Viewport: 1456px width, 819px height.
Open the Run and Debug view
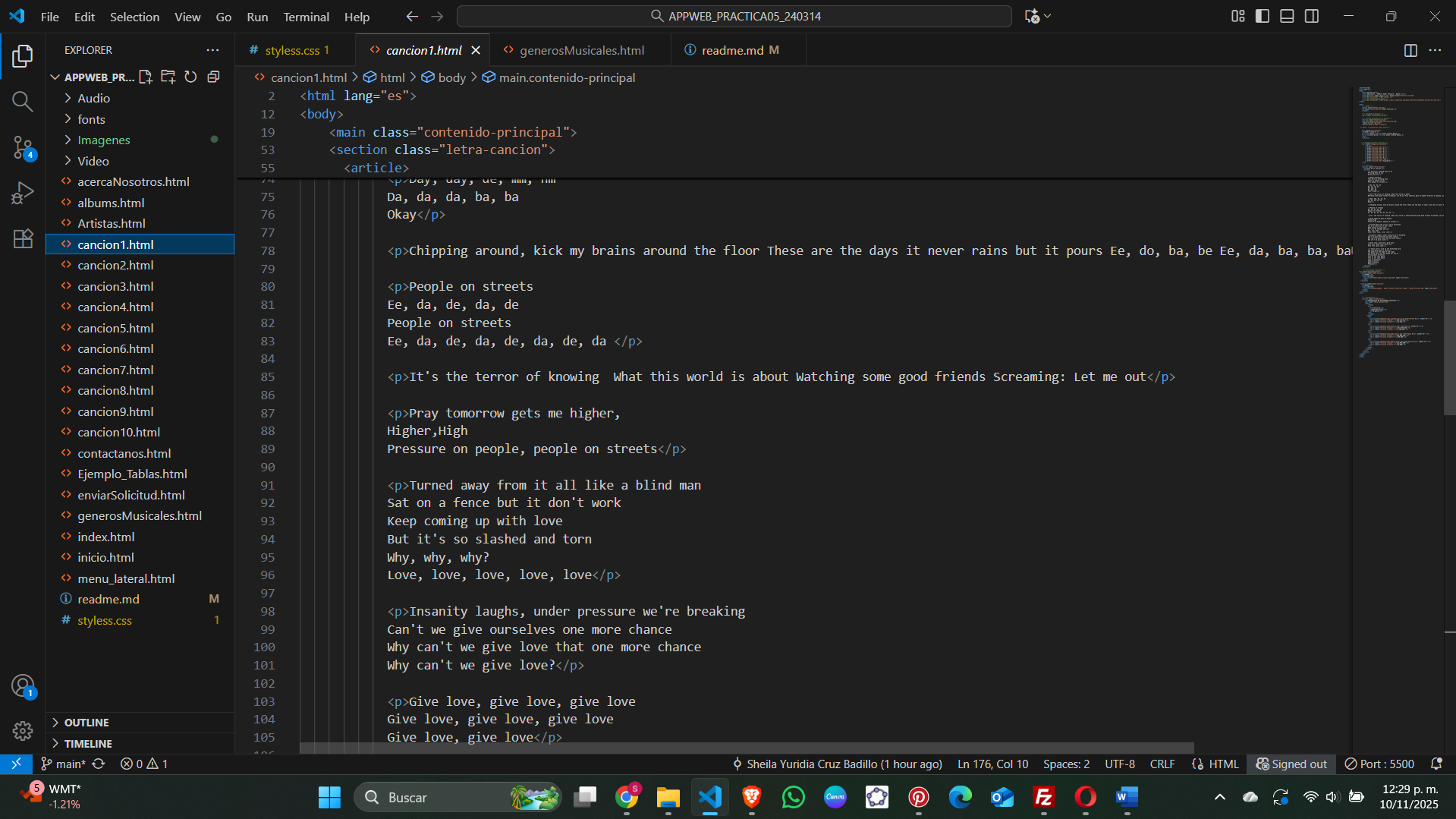pos(23,193)
